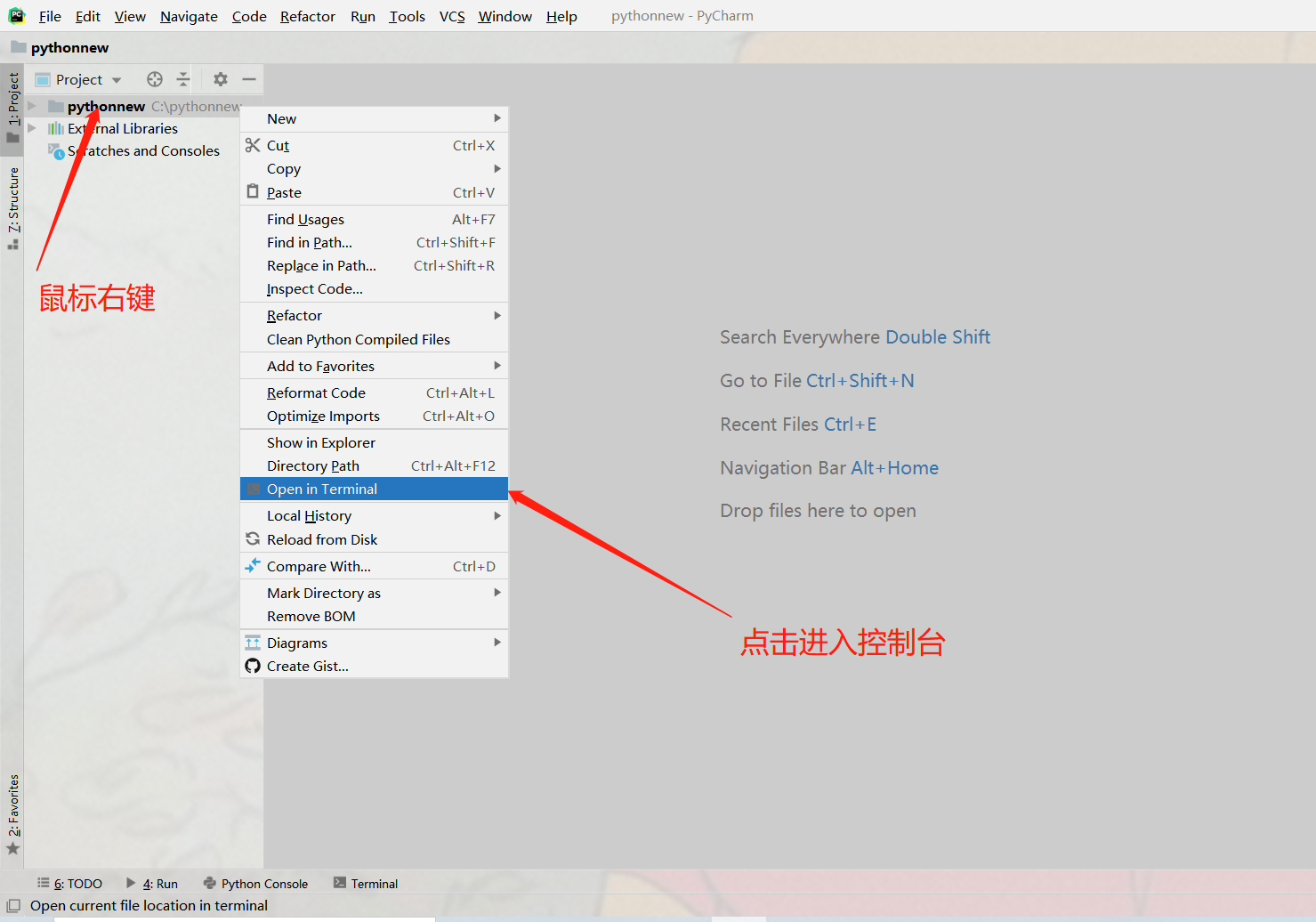Expand the Copy submenu arrow
The image size is (1316, 922).
click(x=497, y=168)
